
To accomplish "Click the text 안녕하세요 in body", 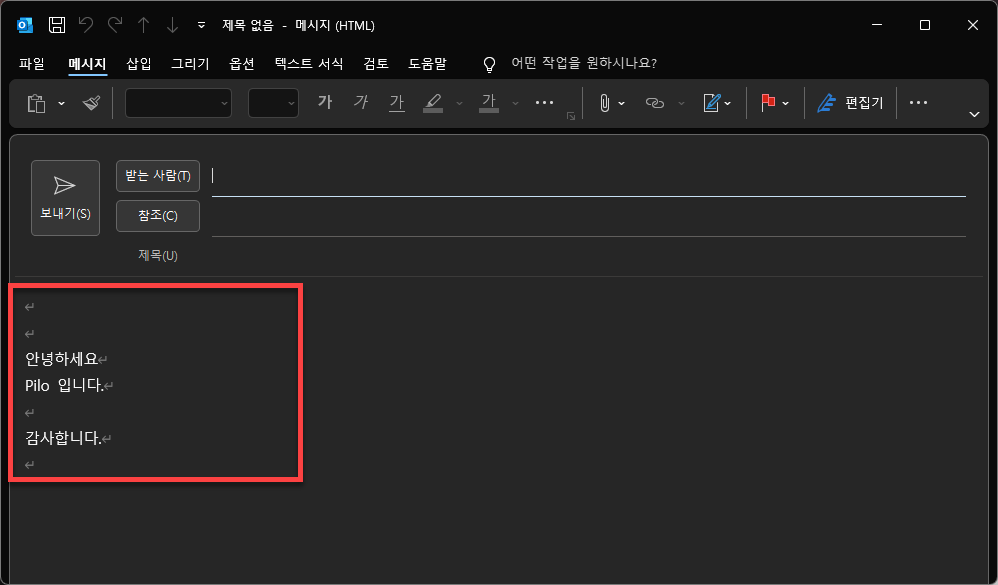I will coord(62,359).
